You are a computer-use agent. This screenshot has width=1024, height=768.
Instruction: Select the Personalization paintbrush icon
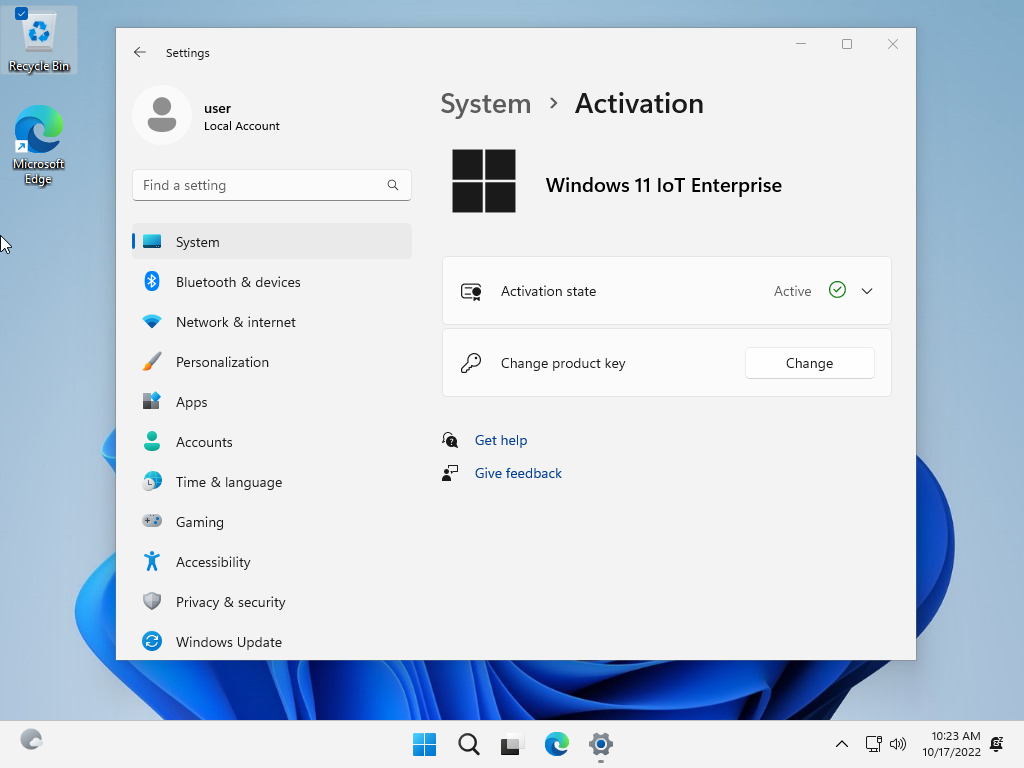click(x=152, y=362)
